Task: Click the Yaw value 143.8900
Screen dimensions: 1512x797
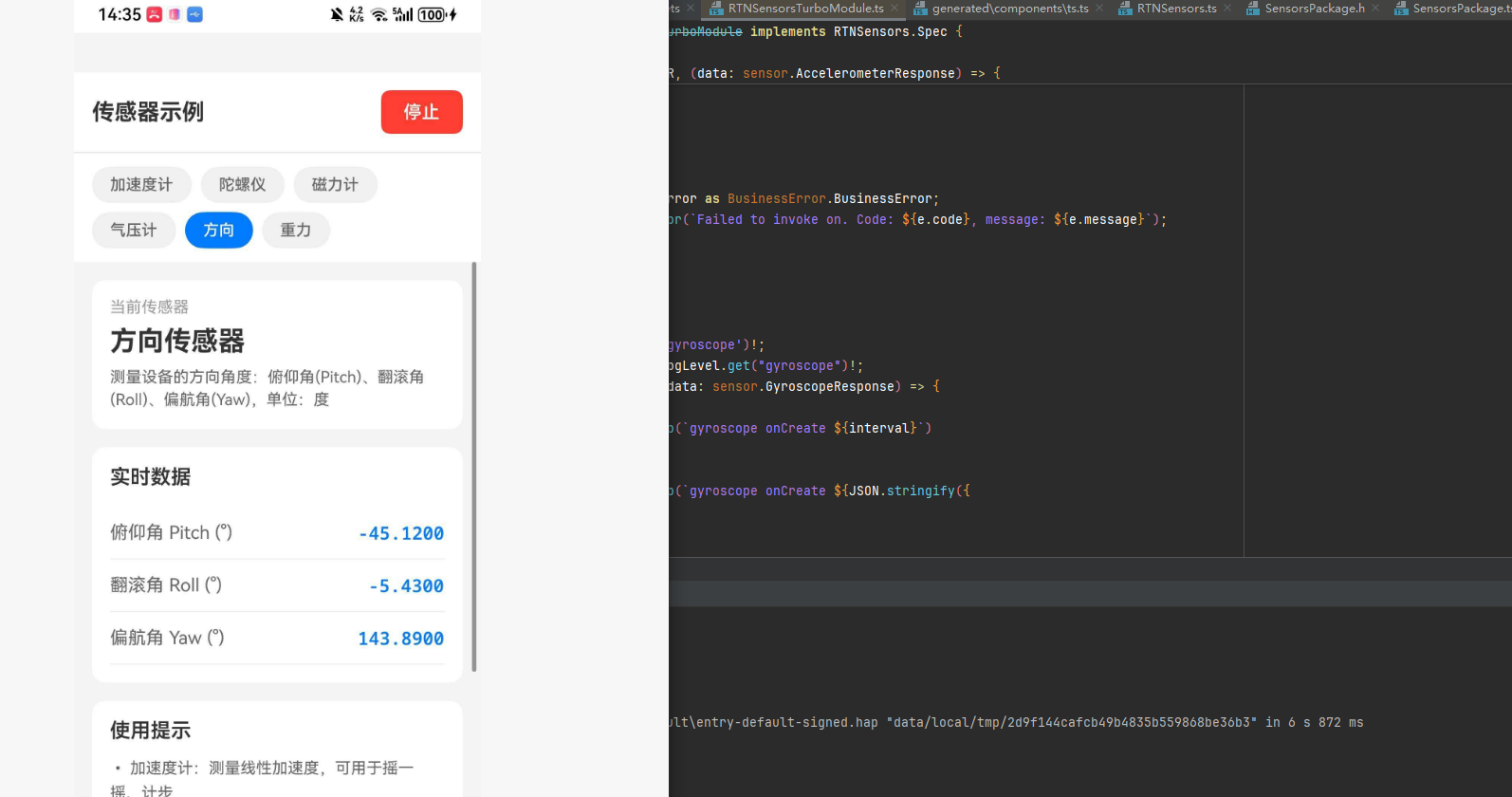Action: pos(401,639)
